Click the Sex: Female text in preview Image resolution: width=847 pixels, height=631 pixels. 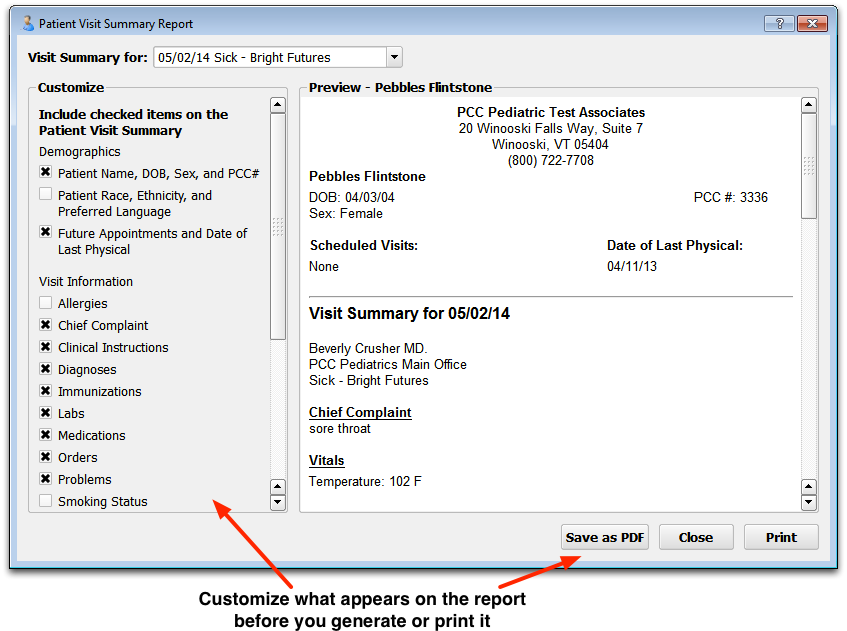coord(346,213)
